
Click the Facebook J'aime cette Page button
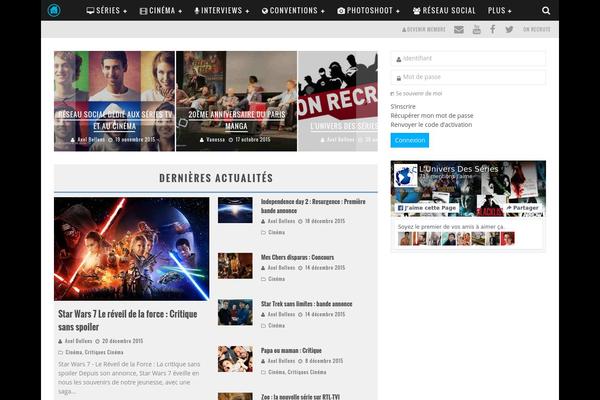click(x=427, y=208)
